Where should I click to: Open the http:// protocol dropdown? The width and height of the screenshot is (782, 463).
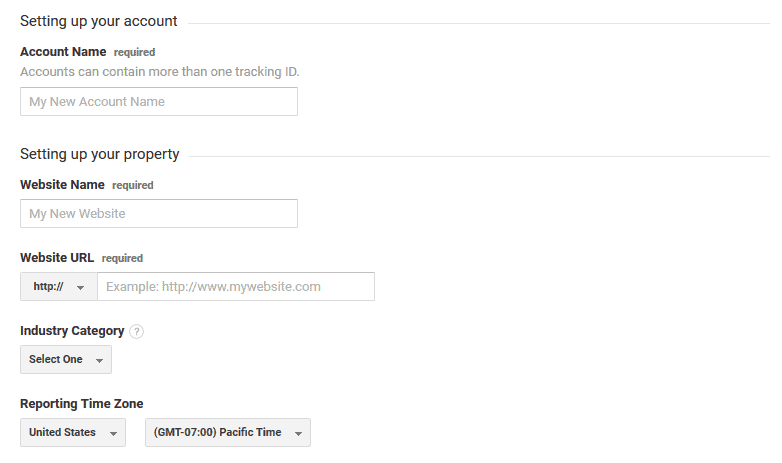click(59, 286)
